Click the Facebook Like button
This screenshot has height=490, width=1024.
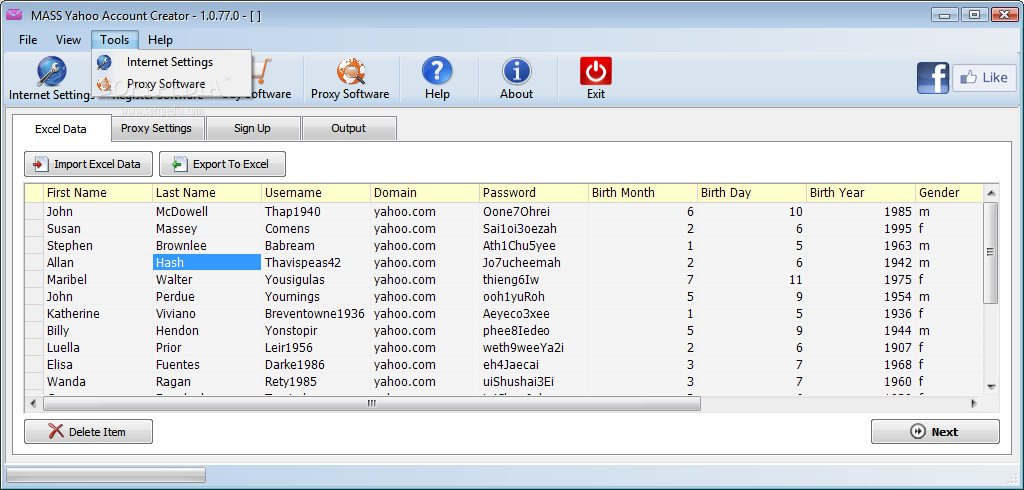click(x=984, y=78)
